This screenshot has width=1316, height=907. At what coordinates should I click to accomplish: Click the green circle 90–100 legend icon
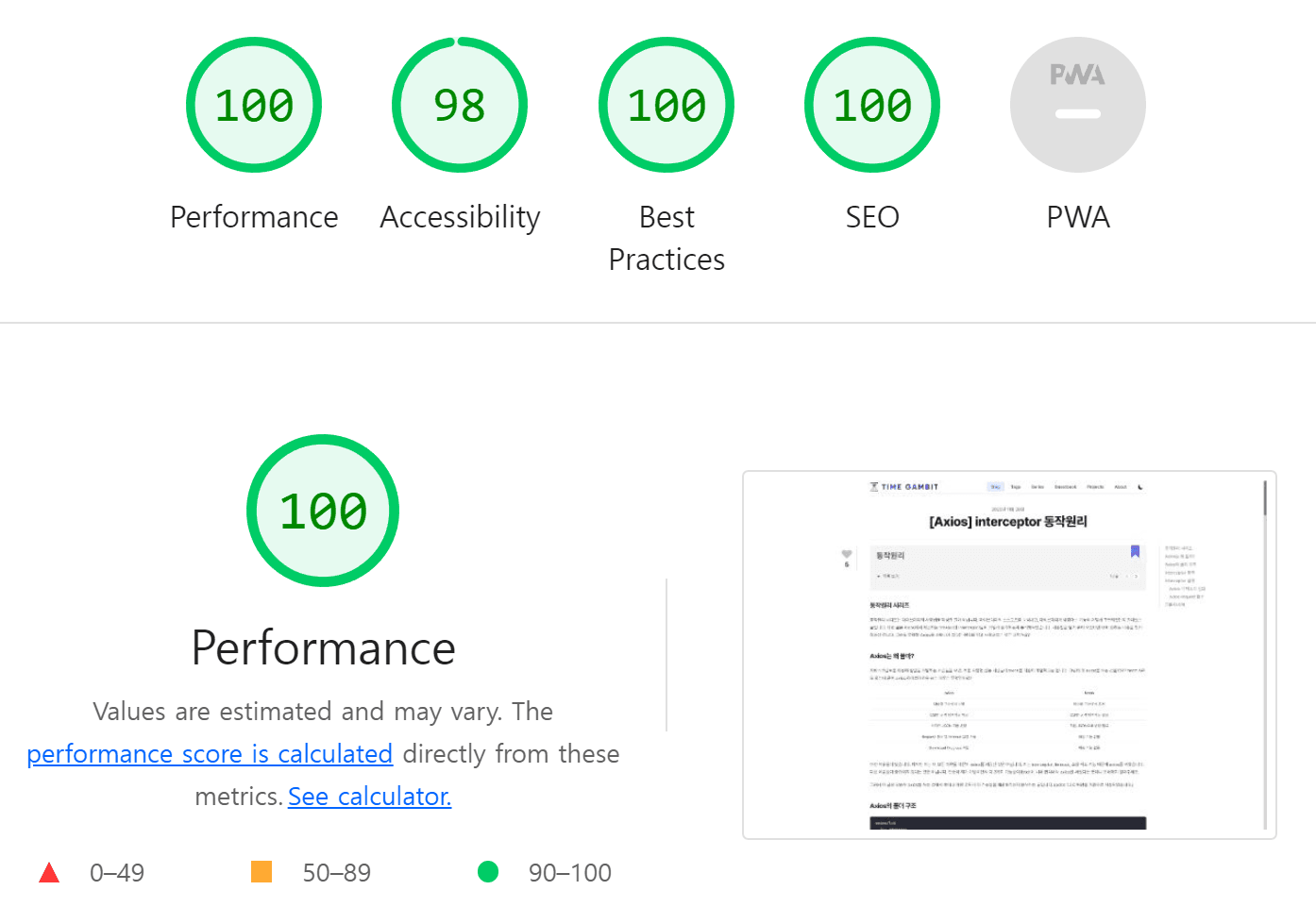pyautogui.click(x=488, y=872)
